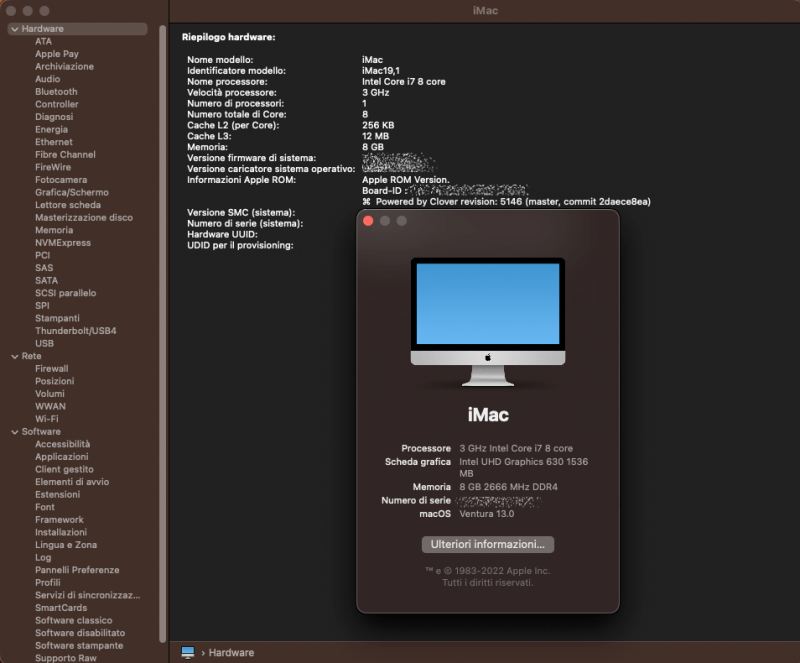Open Accessibilità under Software
The width and height of the screenshot is (800, 663).
click(x=62, y=444)
